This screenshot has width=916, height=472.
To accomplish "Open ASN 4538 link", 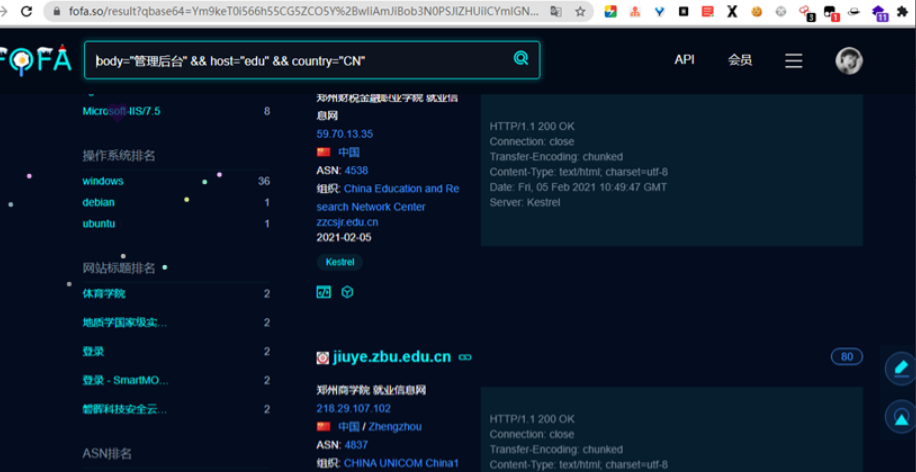I will click(x=356, y=171).
